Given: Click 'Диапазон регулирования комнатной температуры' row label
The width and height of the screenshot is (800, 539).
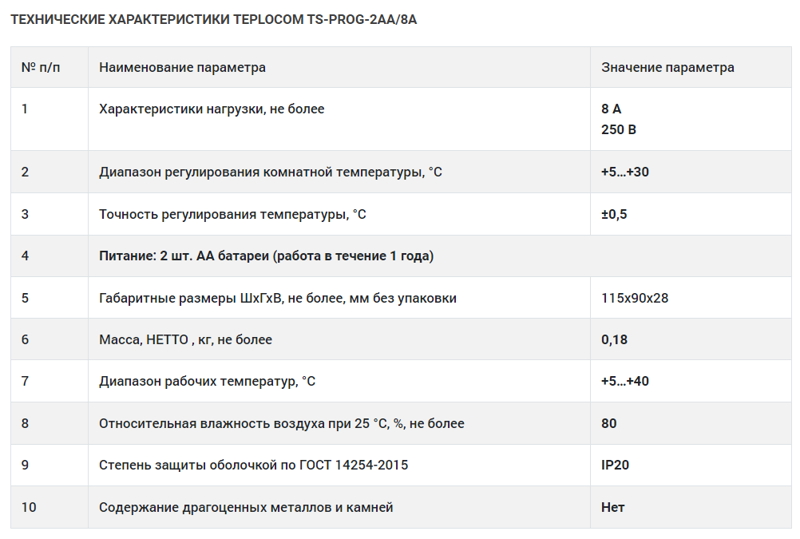Looking at the screenshot, I should click(x=270, y=172).
